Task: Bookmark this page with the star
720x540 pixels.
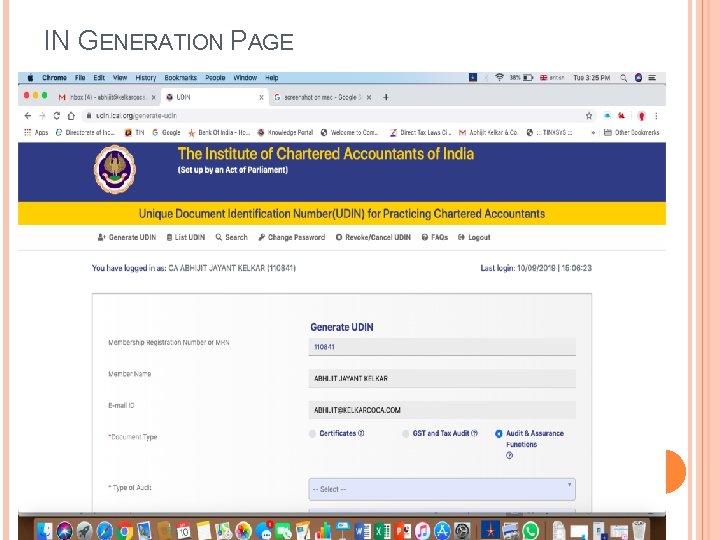Action: coord(589,116)
